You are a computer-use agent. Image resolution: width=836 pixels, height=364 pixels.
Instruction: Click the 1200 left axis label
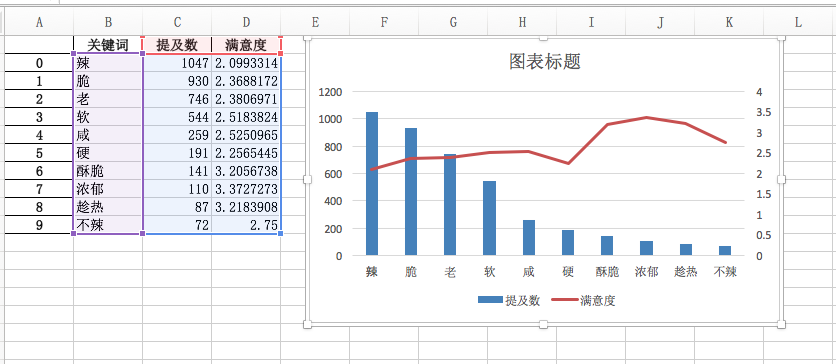331,92
